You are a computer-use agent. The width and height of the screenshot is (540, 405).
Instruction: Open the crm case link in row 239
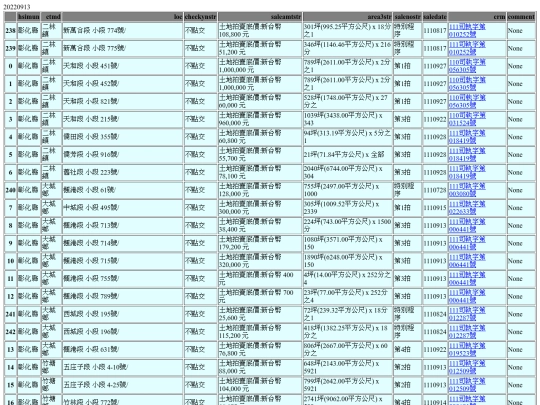467,48
